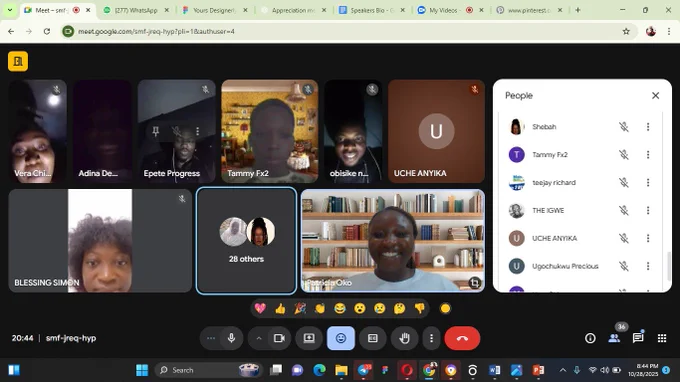The image size is (680, 382).
Task: Close the People side panel
Action: point(655,95)
